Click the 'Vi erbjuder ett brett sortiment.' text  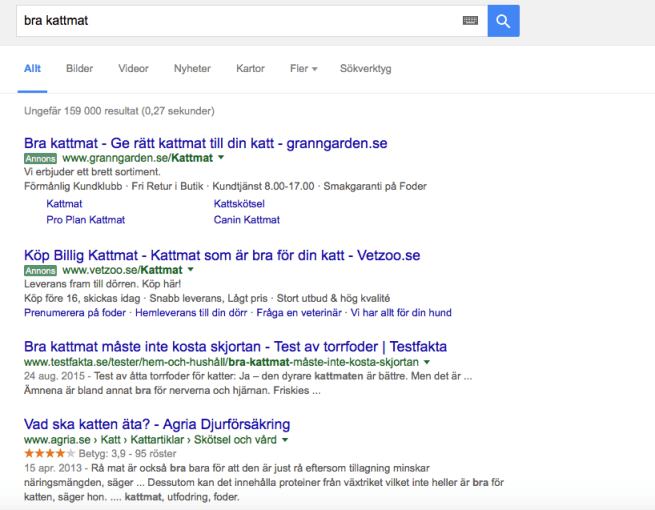[x=92, y=172]
